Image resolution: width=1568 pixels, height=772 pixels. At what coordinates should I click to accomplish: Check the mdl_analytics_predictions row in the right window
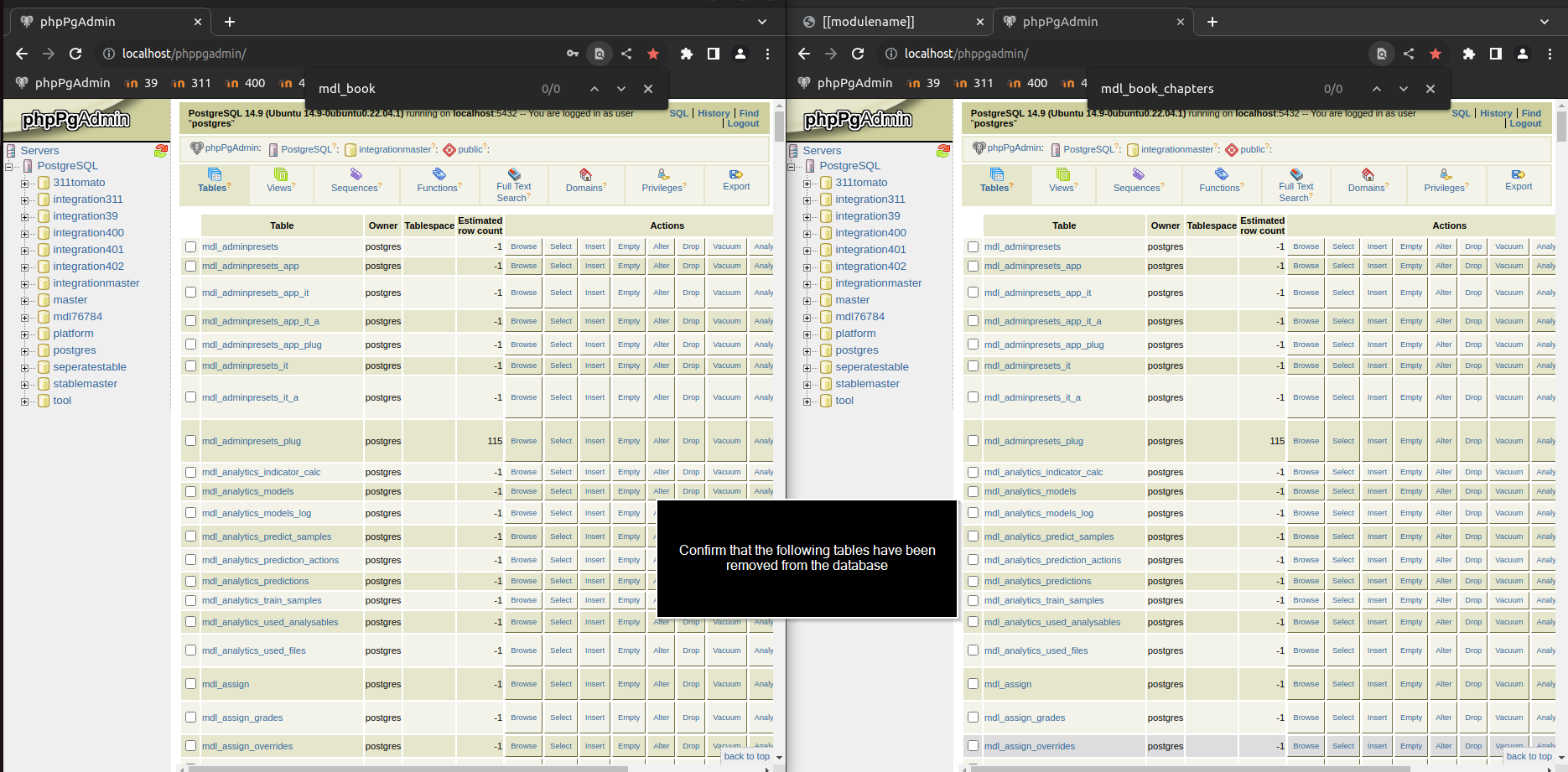[x=974, y=582]
